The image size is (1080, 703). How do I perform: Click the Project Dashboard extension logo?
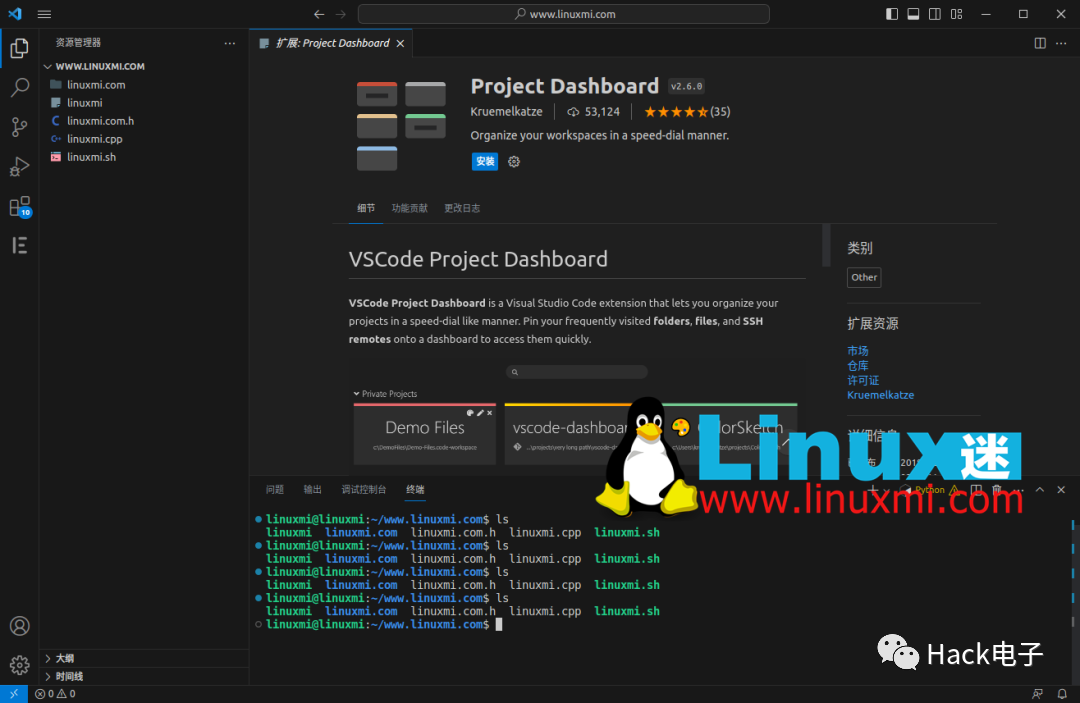[x=401, y=126]
